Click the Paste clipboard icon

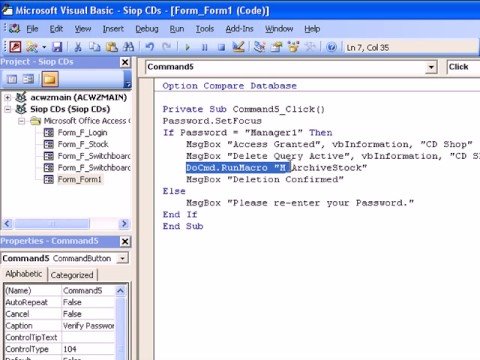(x=112, y=47)
